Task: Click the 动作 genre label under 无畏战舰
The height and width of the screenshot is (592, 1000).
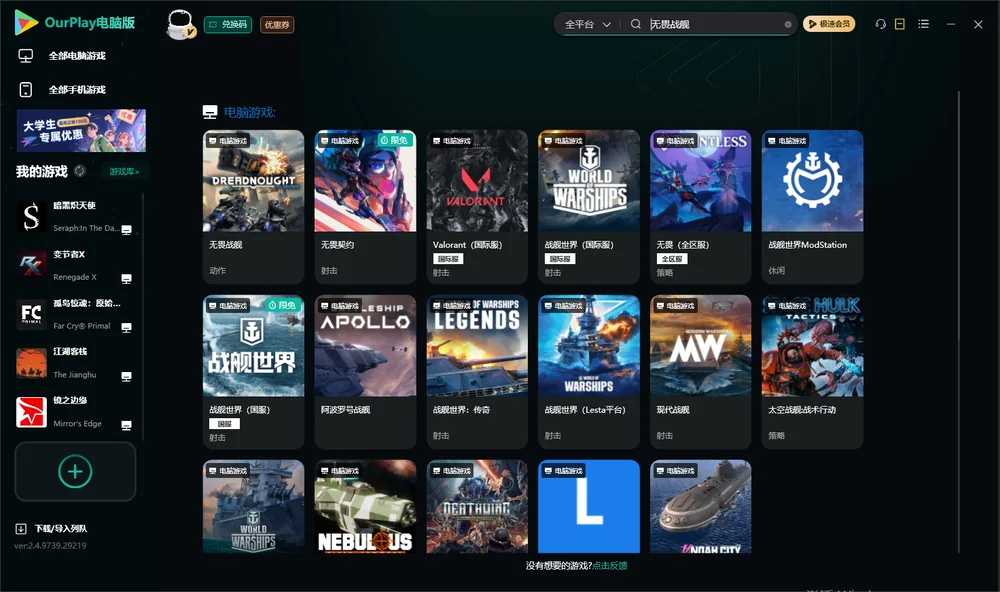Action: [217, 270]
